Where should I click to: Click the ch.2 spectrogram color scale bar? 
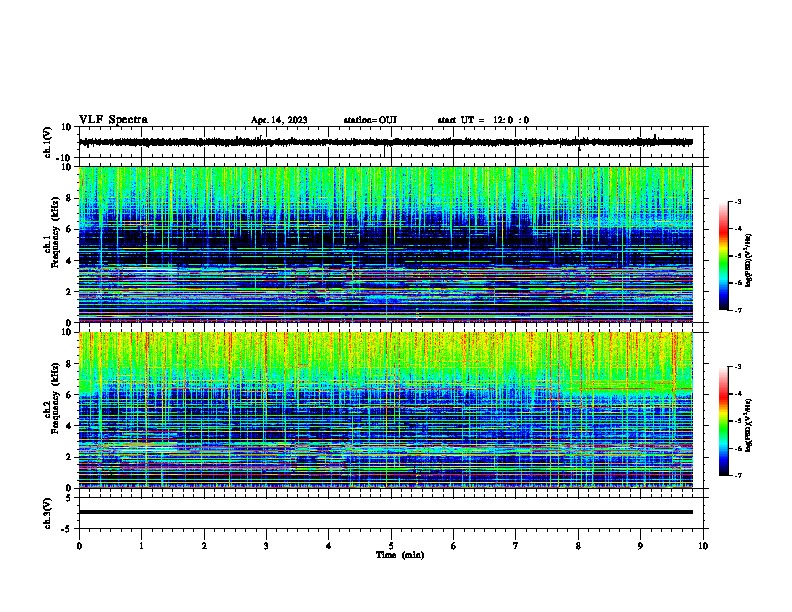tap(724, 421)
